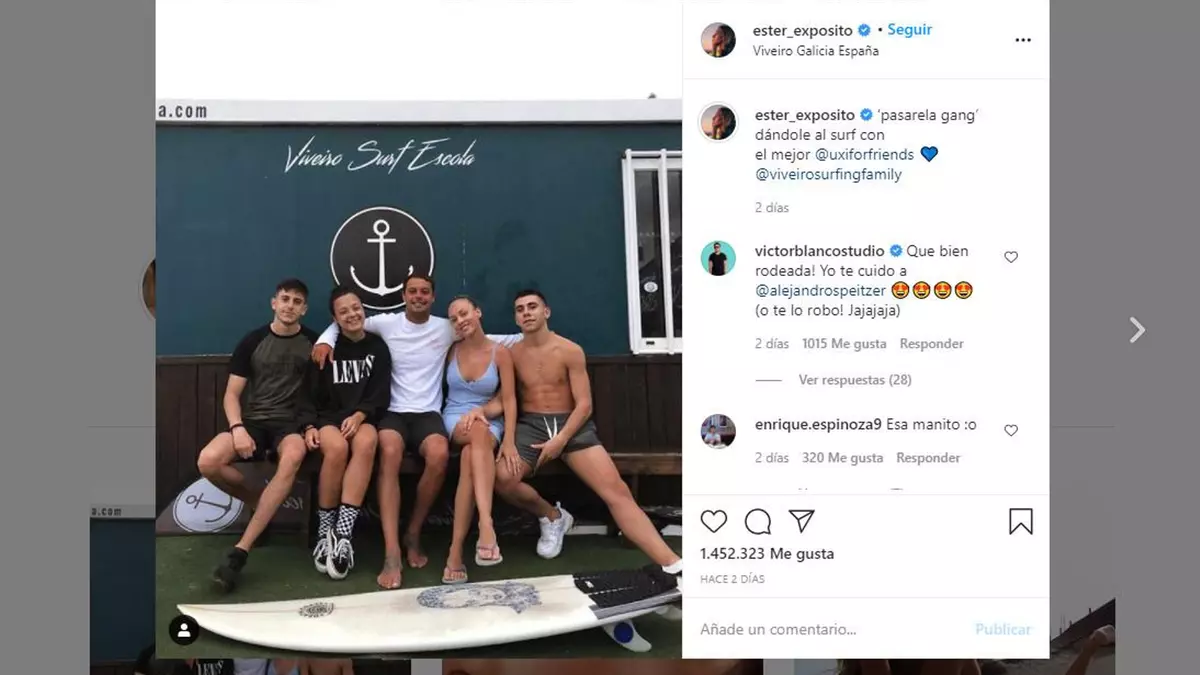Save the post with the bookmark icon

tap(1020, 521)
